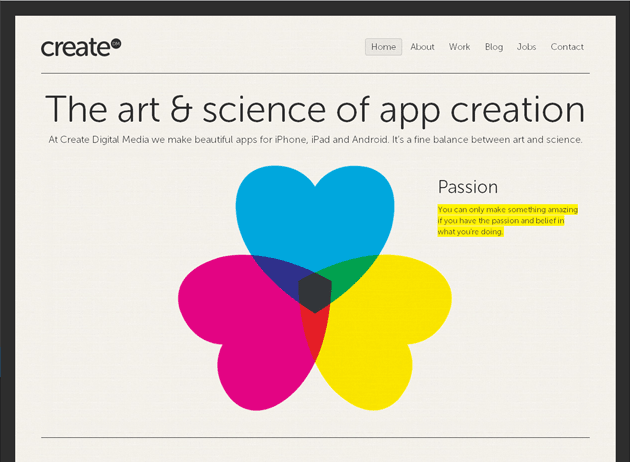Screen dimensions: 630x462
Task: Go to the Home navigation tab
Action: click(x=383, y=47)
